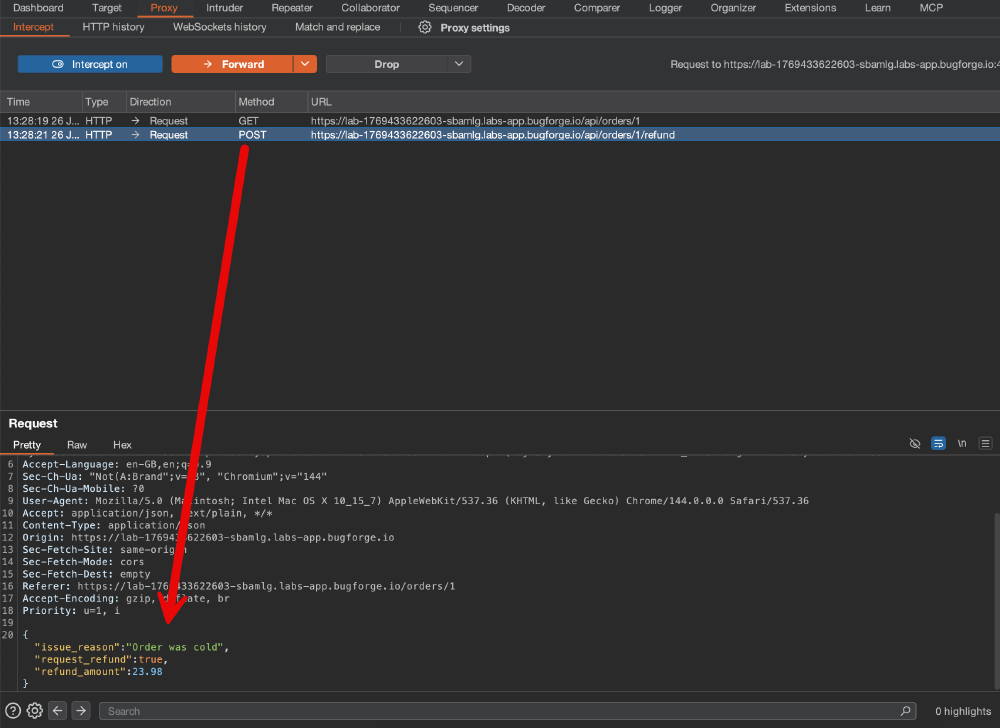Click the help question mark icon
The height and width of the screenshot is (728, 1000).
point(13,711)
